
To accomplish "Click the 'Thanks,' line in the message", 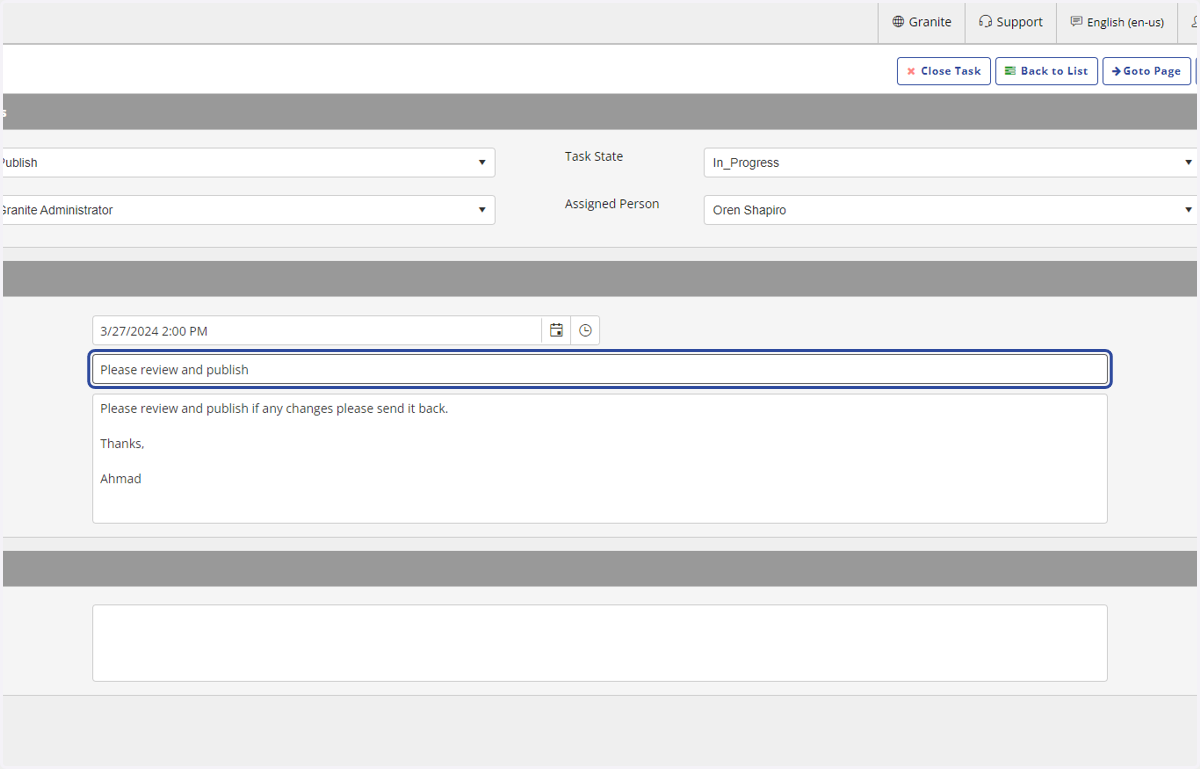I will [x=122, y=444].
